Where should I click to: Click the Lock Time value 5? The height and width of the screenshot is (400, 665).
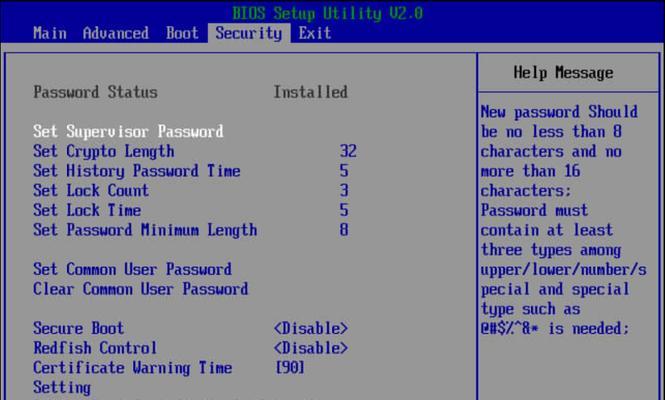pos(344,210)
